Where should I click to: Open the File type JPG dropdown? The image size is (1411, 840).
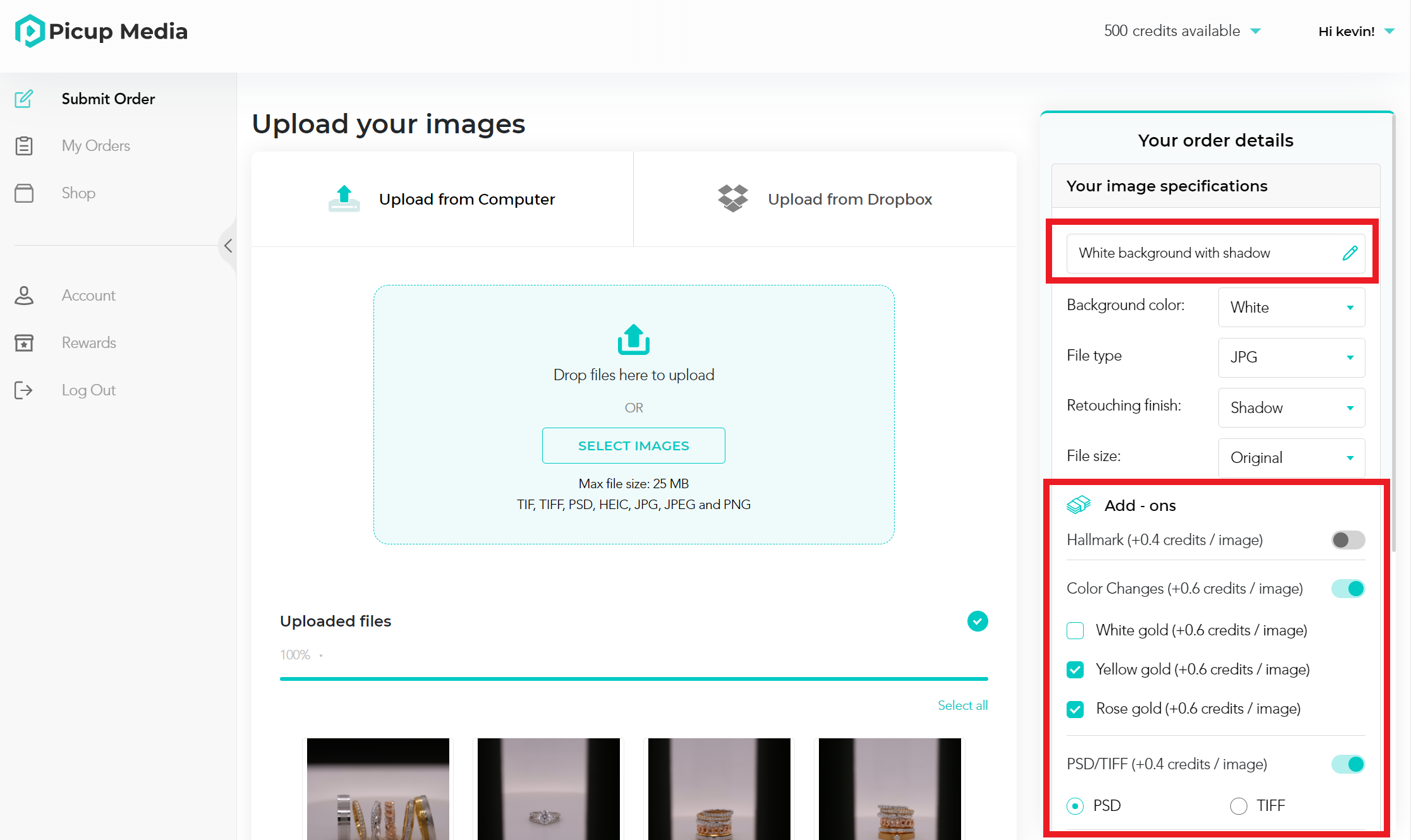point(1292,357)
